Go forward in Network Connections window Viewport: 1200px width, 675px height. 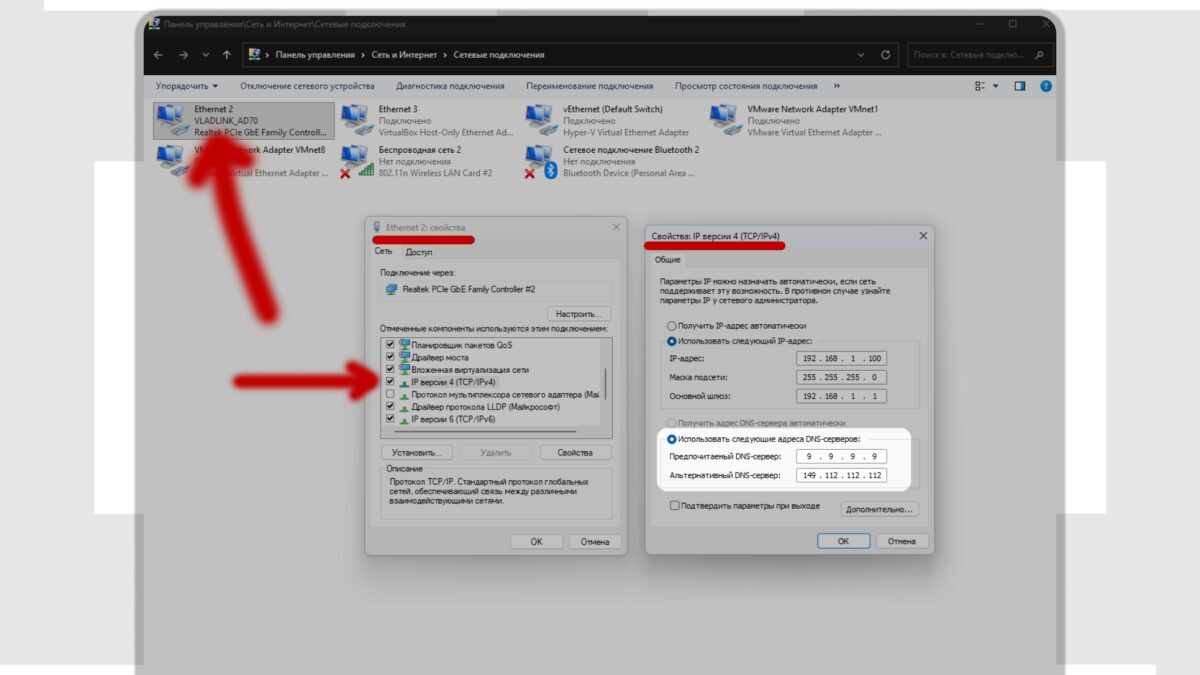[x=182, y=55]
